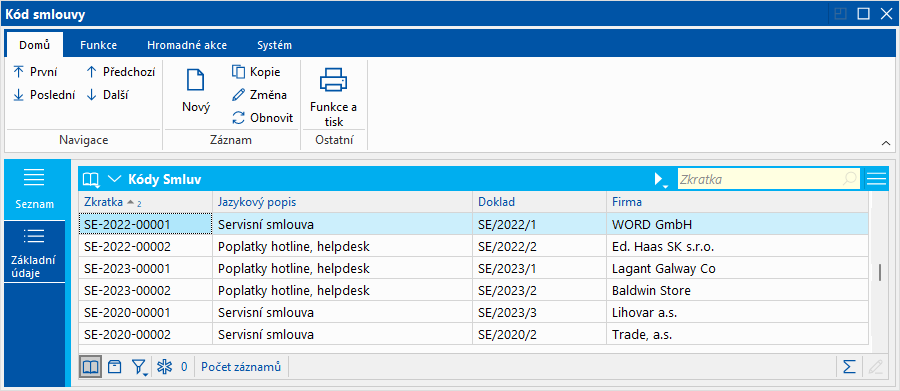Open the filter funnel dropdown
Screen dimensions: 900x391
[x=139, y=367]
